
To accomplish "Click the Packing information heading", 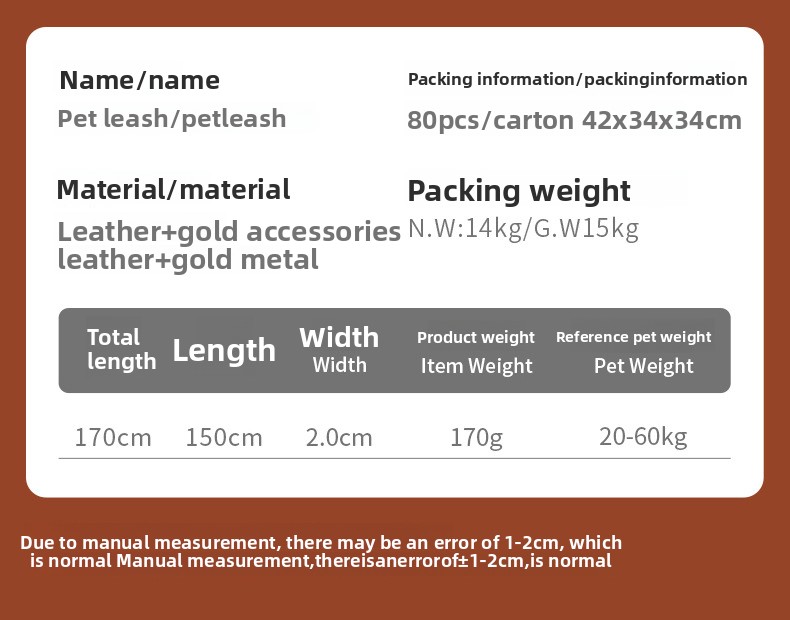I will click(577, 79).
